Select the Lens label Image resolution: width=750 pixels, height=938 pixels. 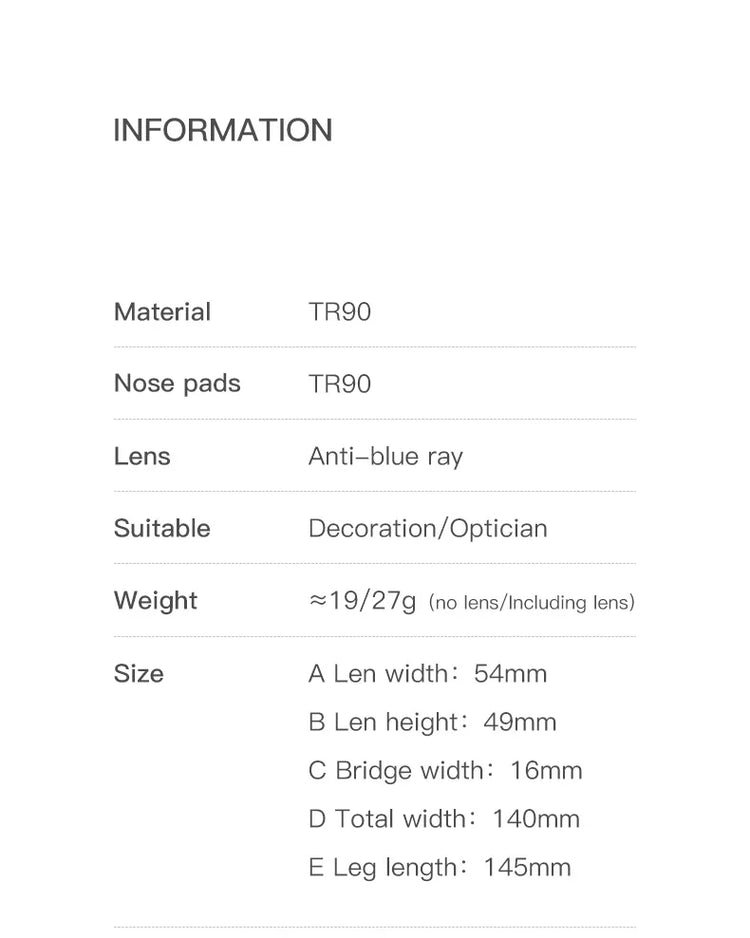point(142,457)
